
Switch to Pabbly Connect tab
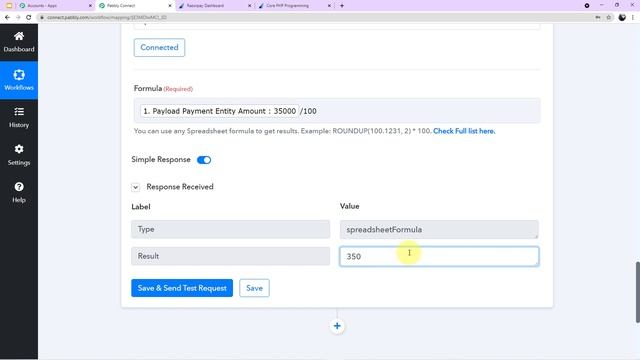[135, 6]
